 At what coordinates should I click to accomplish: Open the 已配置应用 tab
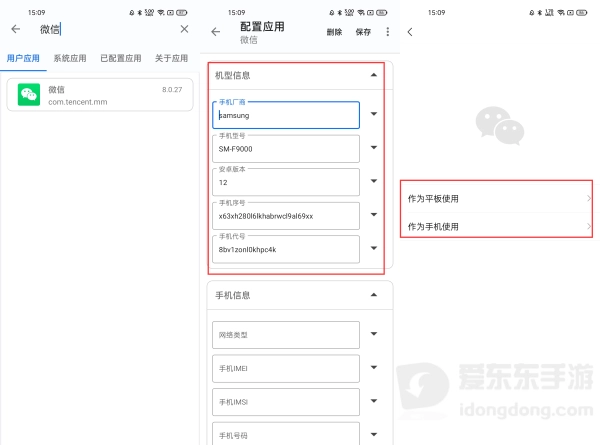pyautogui.click(x=121, y=58)
